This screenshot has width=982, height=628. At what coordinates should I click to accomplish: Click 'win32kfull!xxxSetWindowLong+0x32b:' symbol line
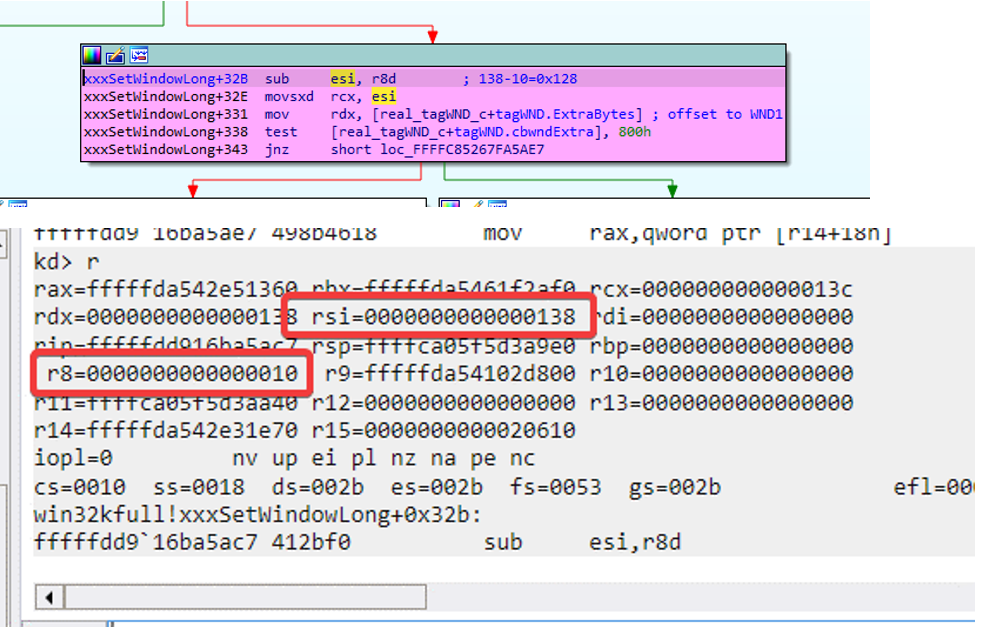257,515
